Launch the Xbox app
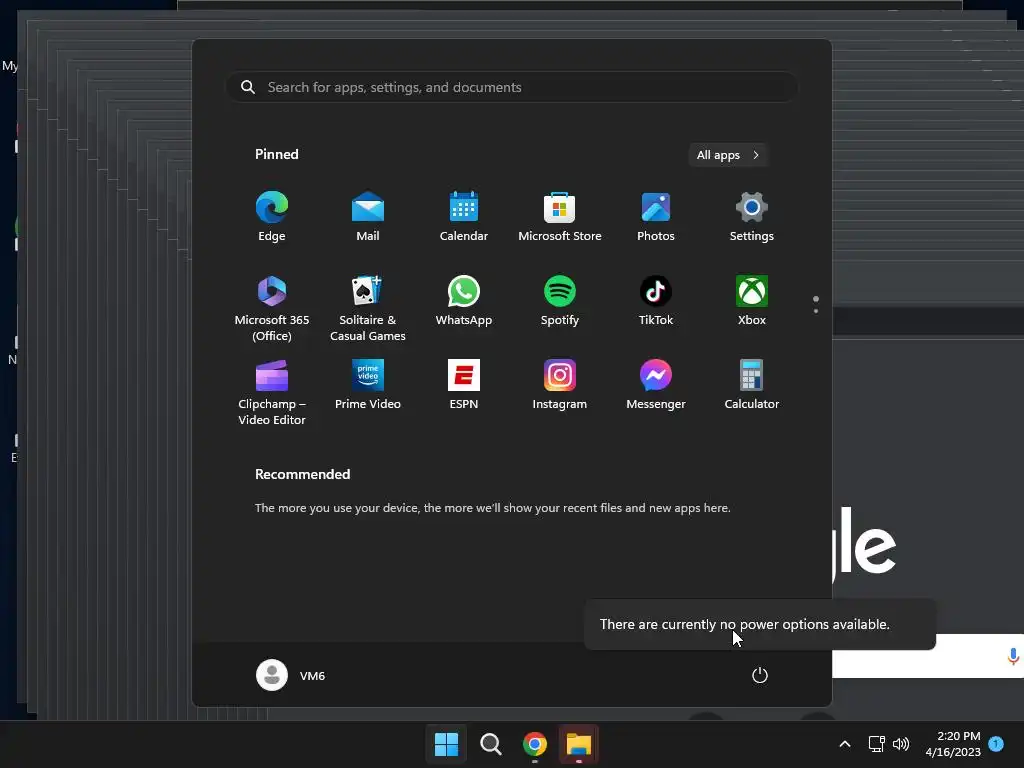Image resolution: width=1024 pixels, height=768 pixels. tap(752, 300)
